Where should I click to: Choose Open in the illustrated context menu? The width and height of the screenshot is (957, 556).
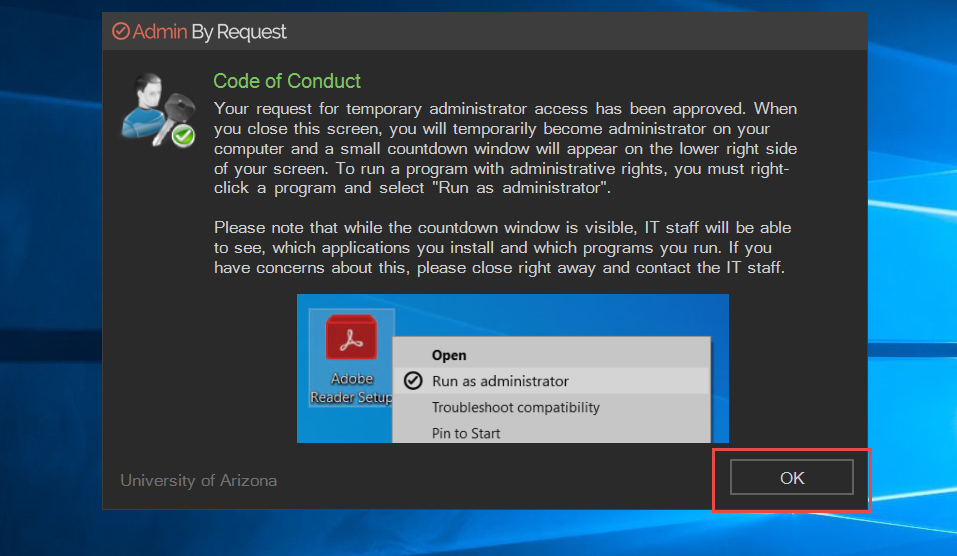pos(449,355)
